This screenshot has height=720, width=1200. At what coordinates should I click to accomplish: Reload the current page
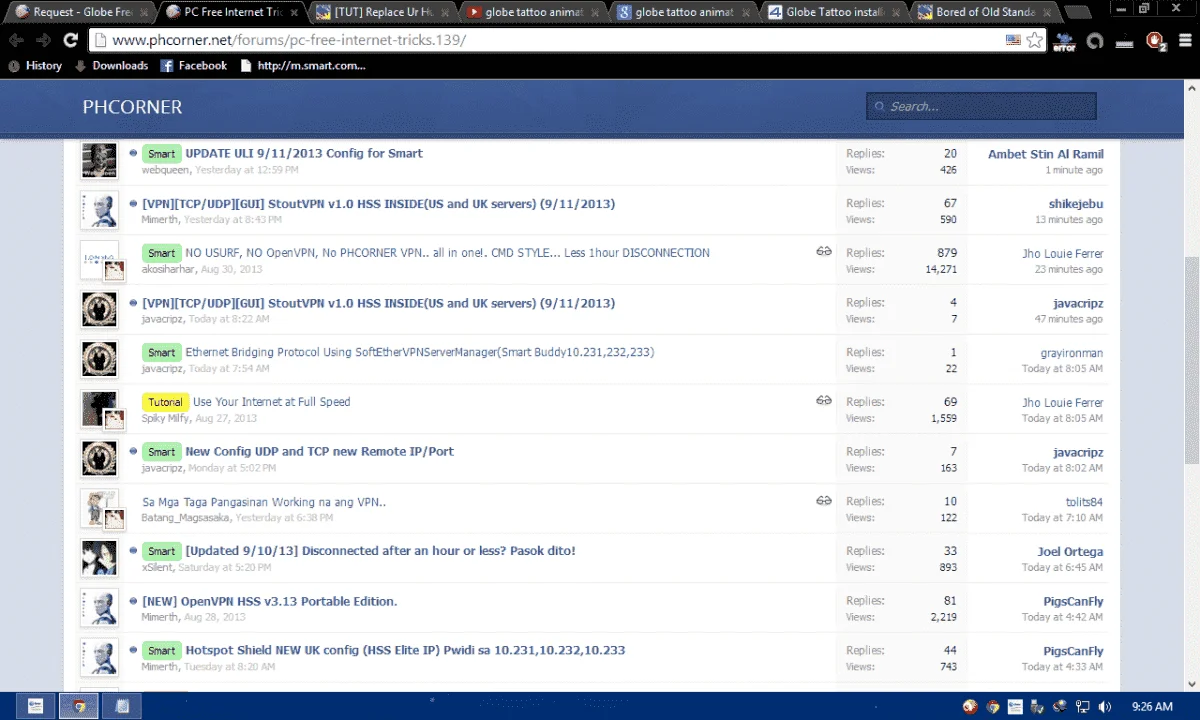coord(70,41)
